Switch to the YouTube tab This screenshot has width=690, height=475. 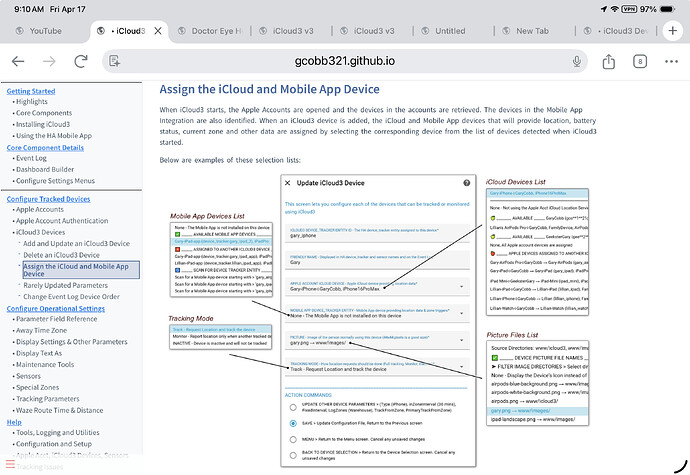[x=45, y=31]
